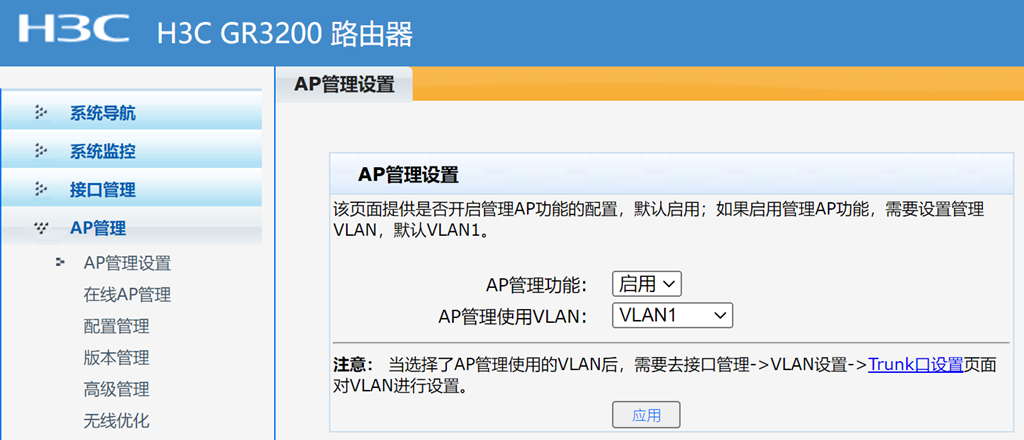Select AP管理设置 in the sidebar
Screen dimensions: 1024x440
127,263
